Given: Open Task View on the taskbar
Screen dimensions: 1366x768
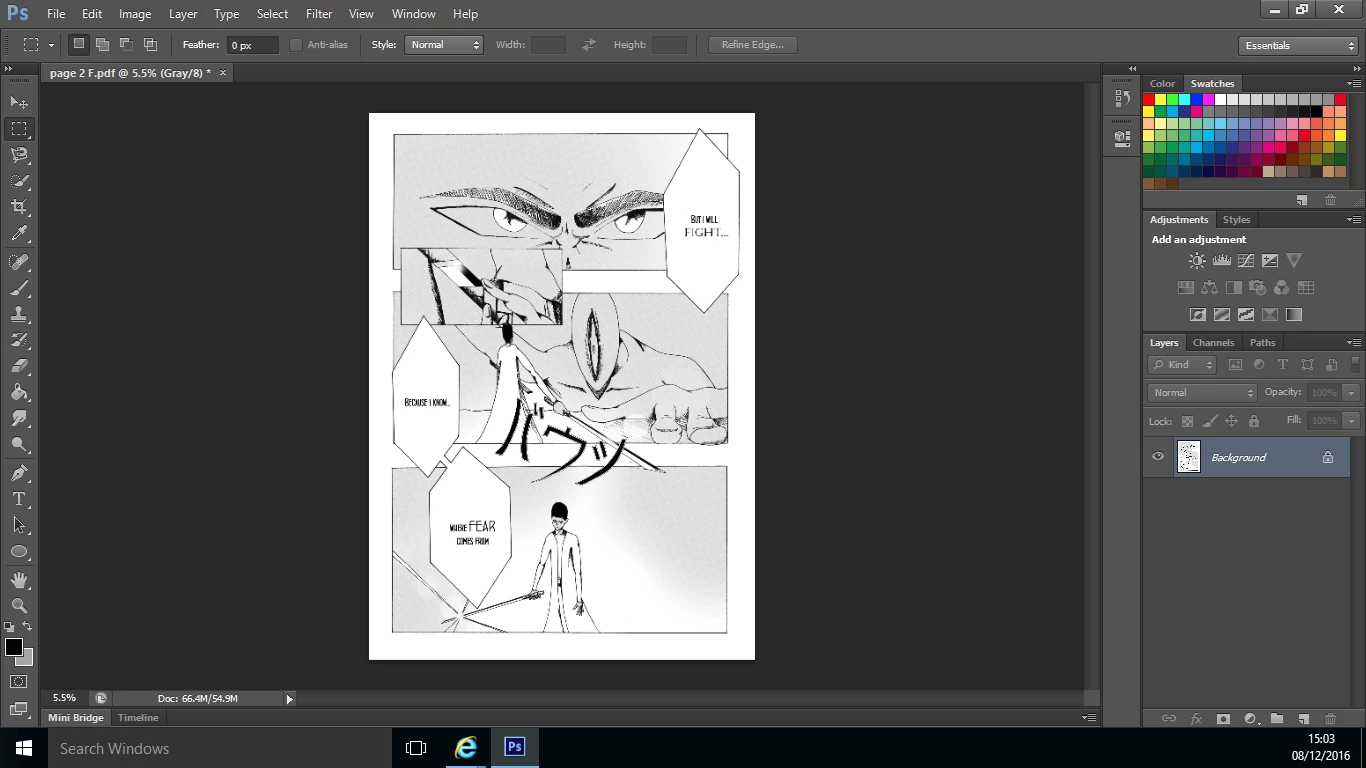Looking at the screenshot, I should (416, 748).
